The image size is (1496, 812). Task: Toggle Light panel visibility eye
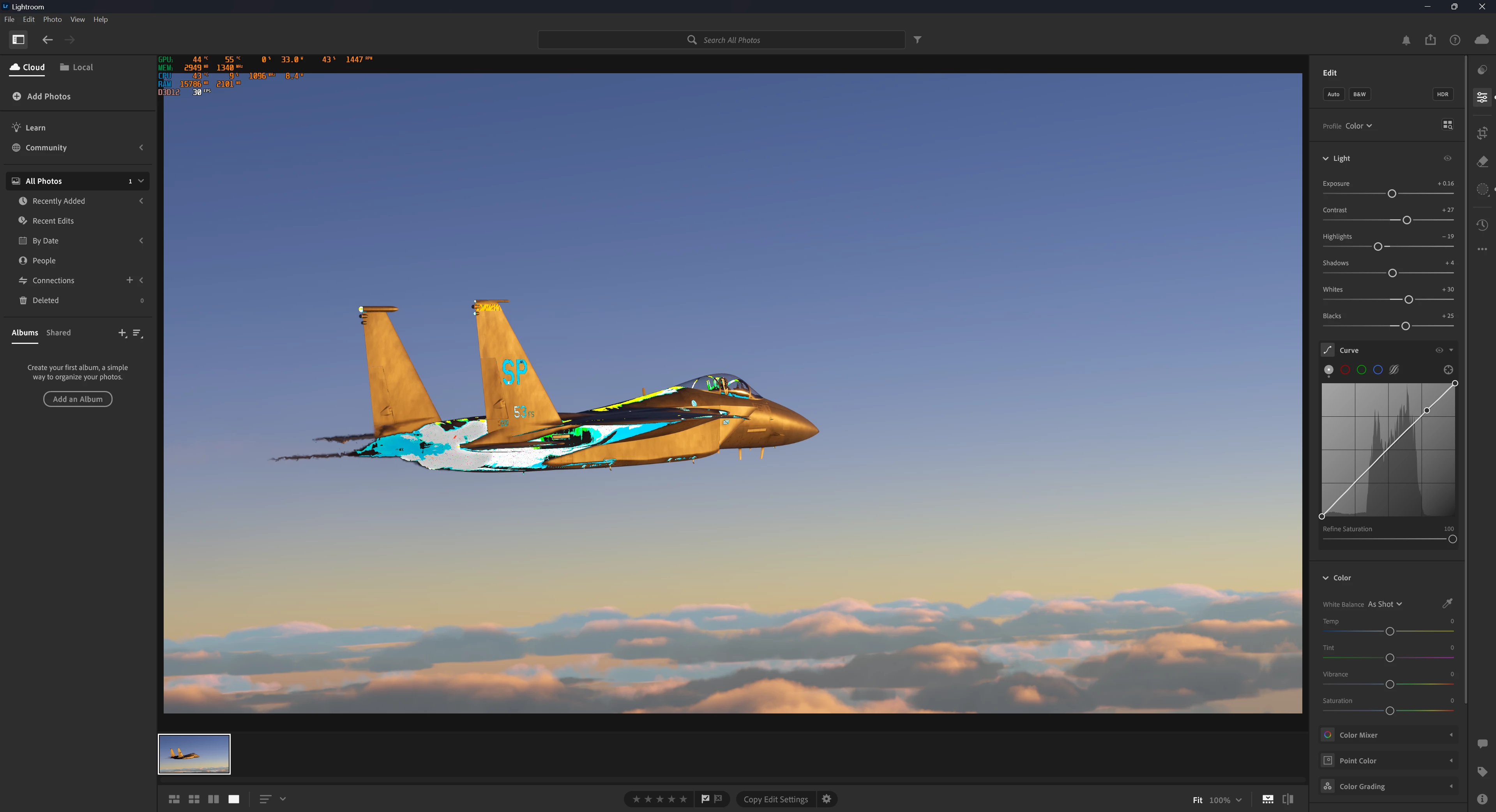click(1447, 158)
